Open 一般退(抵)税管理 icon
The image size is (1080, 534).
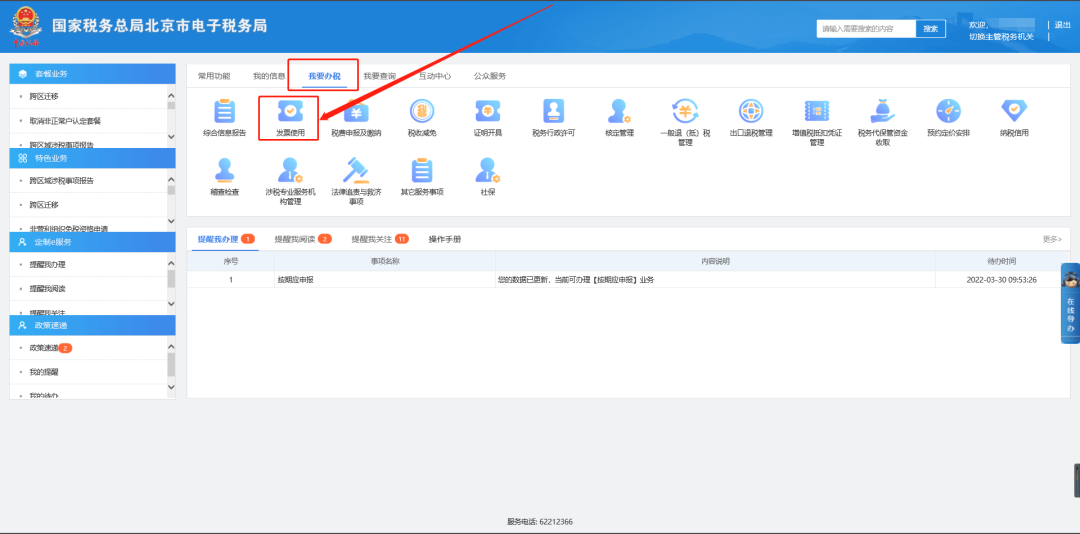(685, 111)
